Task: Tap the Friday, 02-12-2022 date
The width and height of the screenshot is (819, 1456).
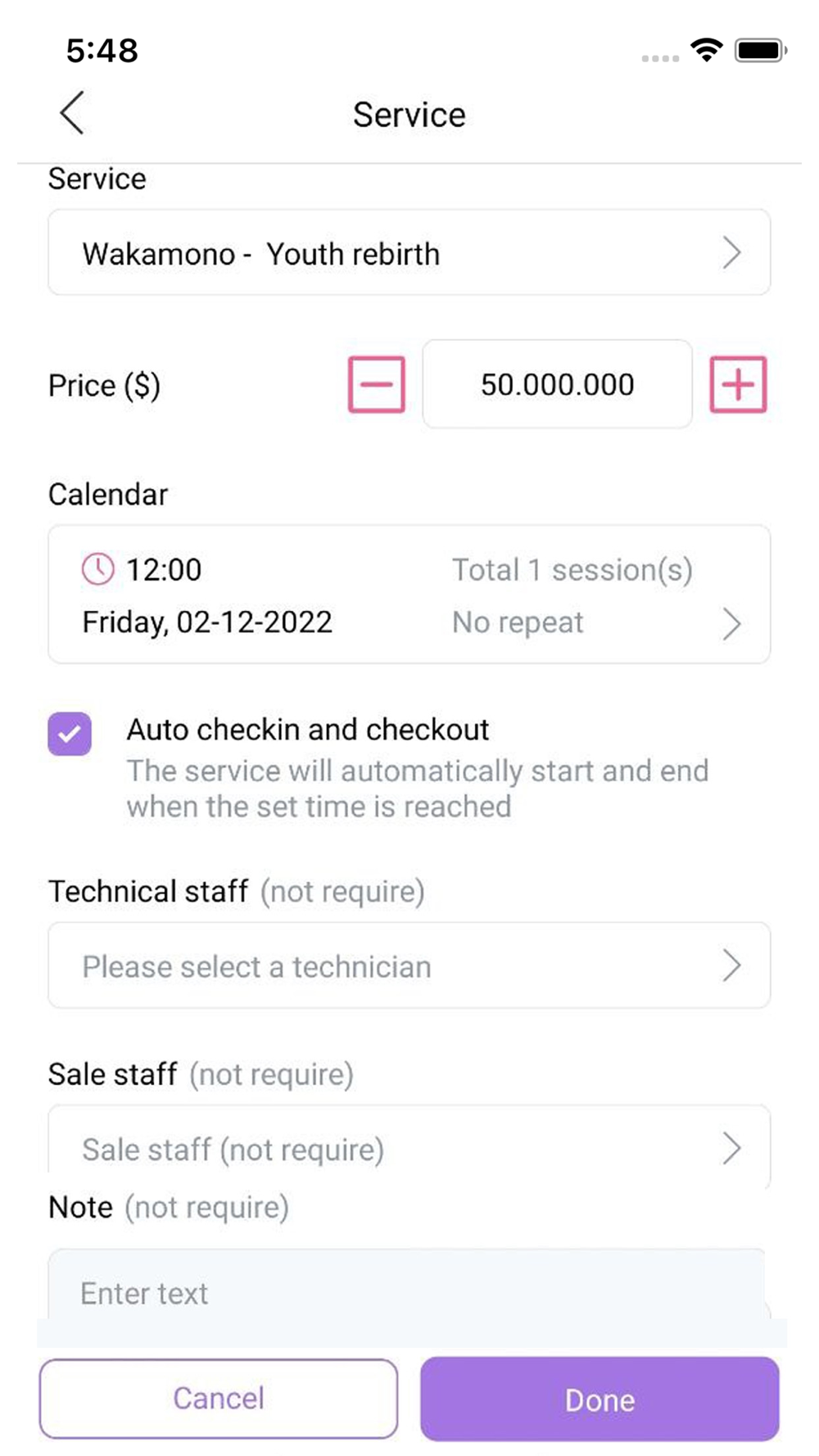Action: pyautogui.click(x=207, y=622)
